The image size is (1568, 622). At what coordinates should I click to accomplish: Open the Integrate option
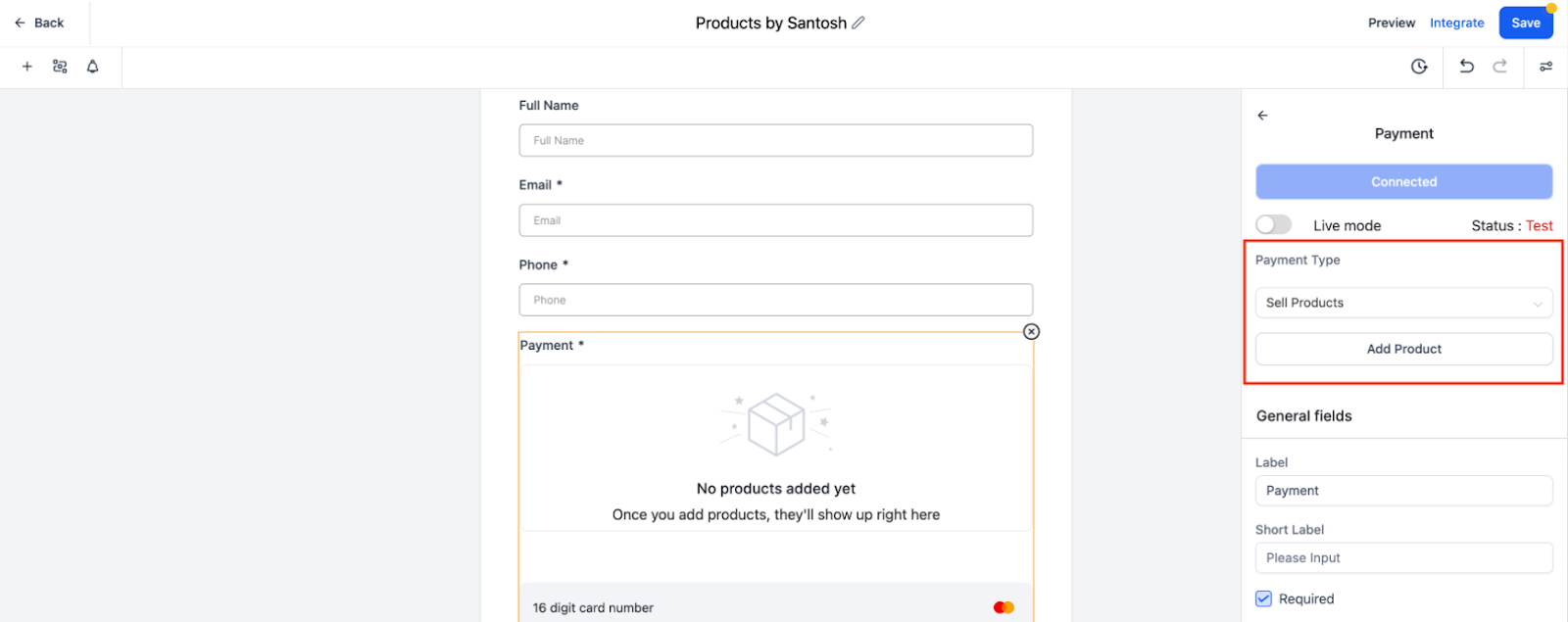click(x=1456, y=23)
